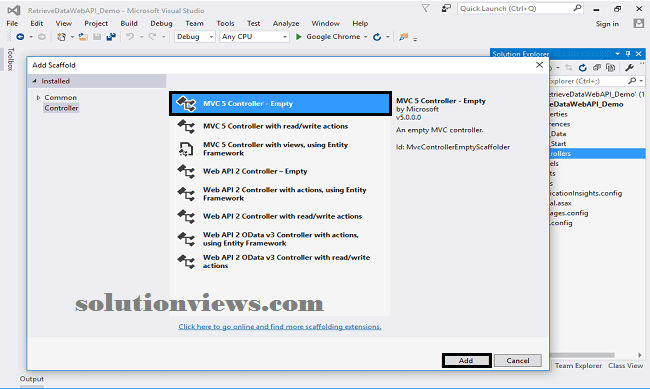This screenshot has width=650, height=389.
Task: Click the Navigate Forward arrow icon
Action: [x=42, y=37]
